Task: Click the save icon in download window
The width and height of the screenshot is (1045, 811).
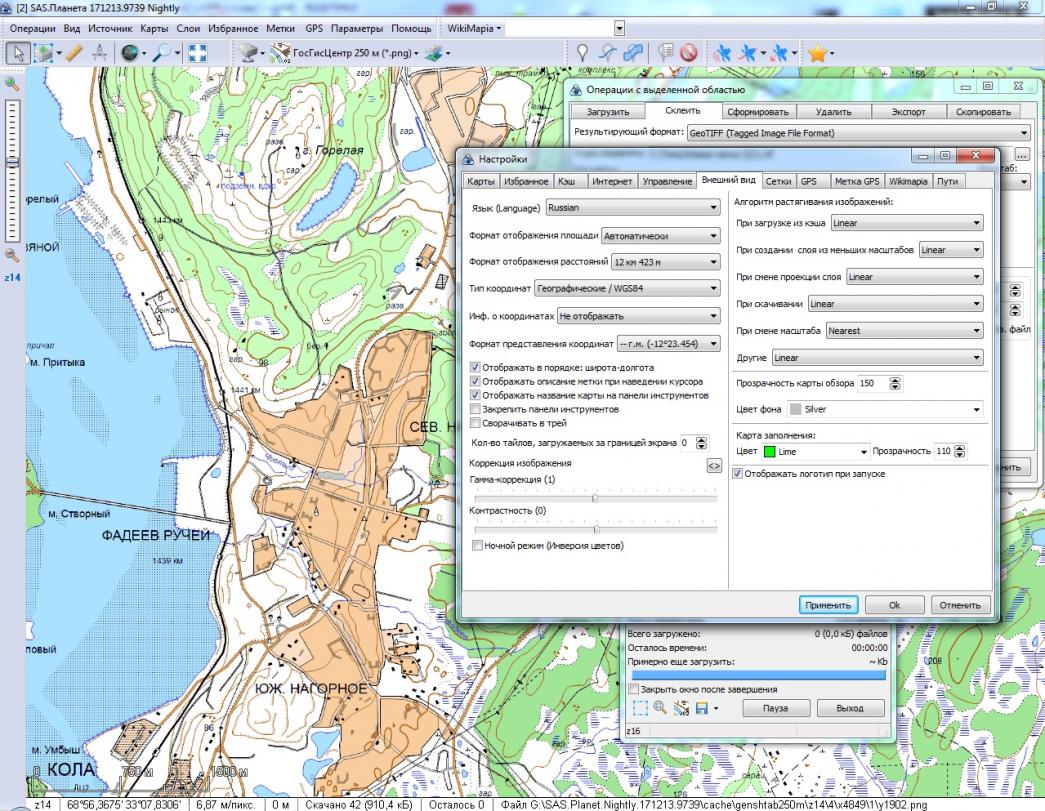Action: 703,708
